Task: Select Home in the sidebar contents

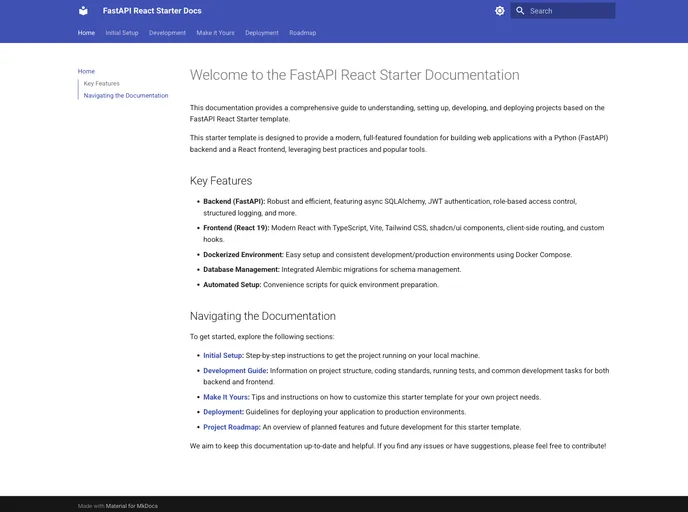Action: pos(86,71)
